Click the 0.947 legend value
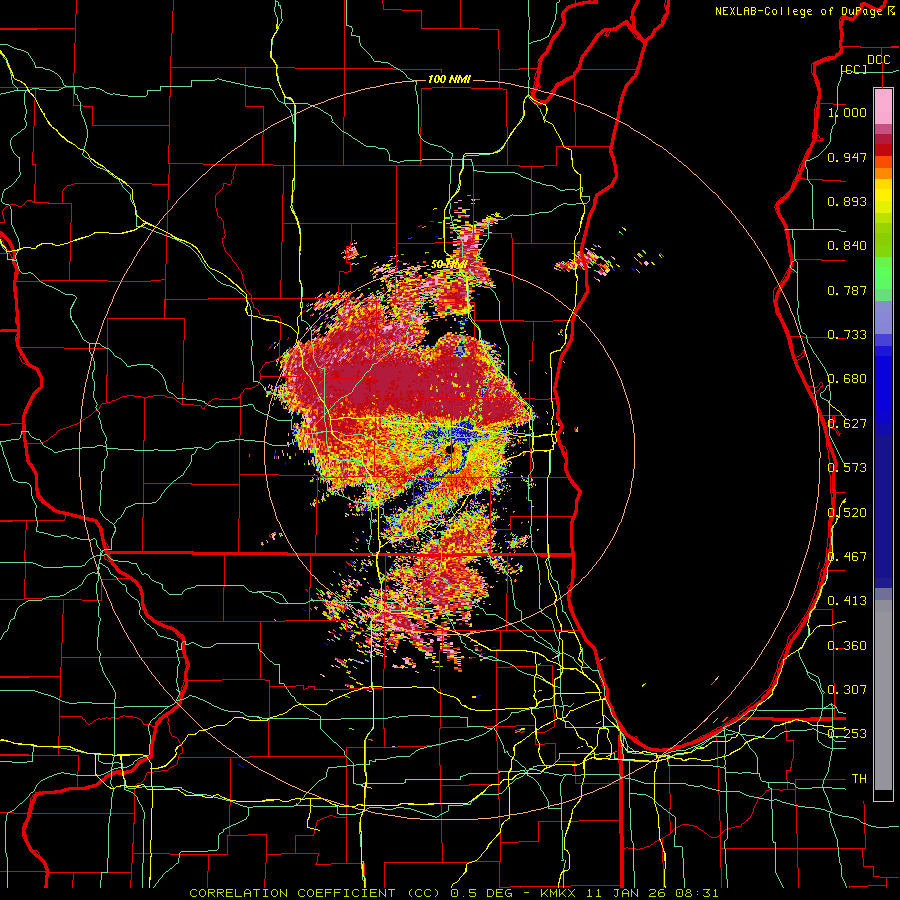The width and height of the screenshot is (900, 900). click(847, 157)
